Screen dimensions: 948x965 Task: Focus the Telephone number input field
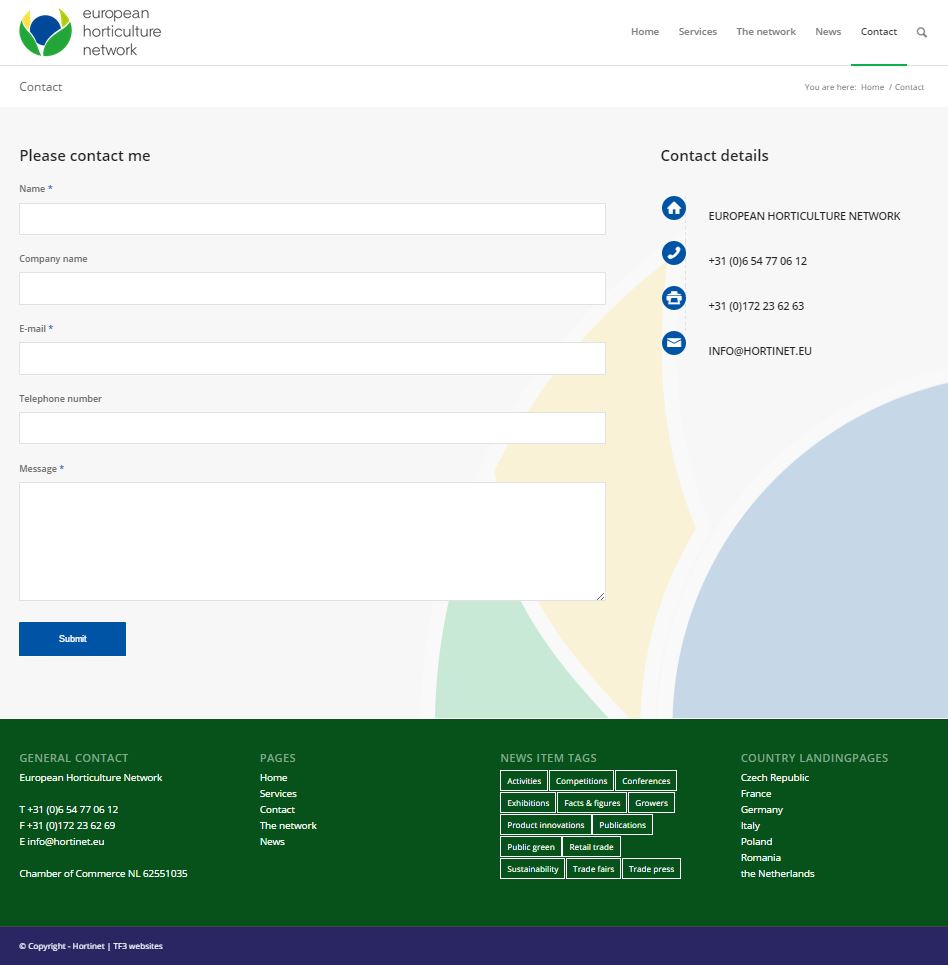(x=312, y=428)
